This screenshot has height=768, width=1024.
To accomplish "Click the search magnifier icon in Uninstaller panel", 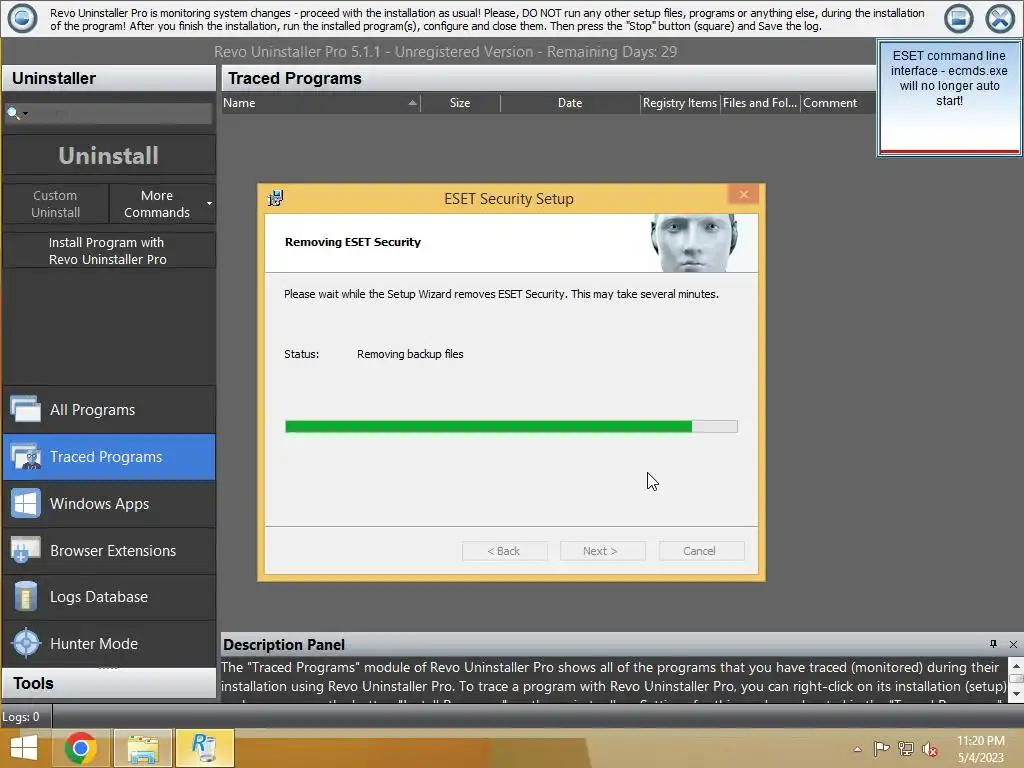I will point(12,113).
